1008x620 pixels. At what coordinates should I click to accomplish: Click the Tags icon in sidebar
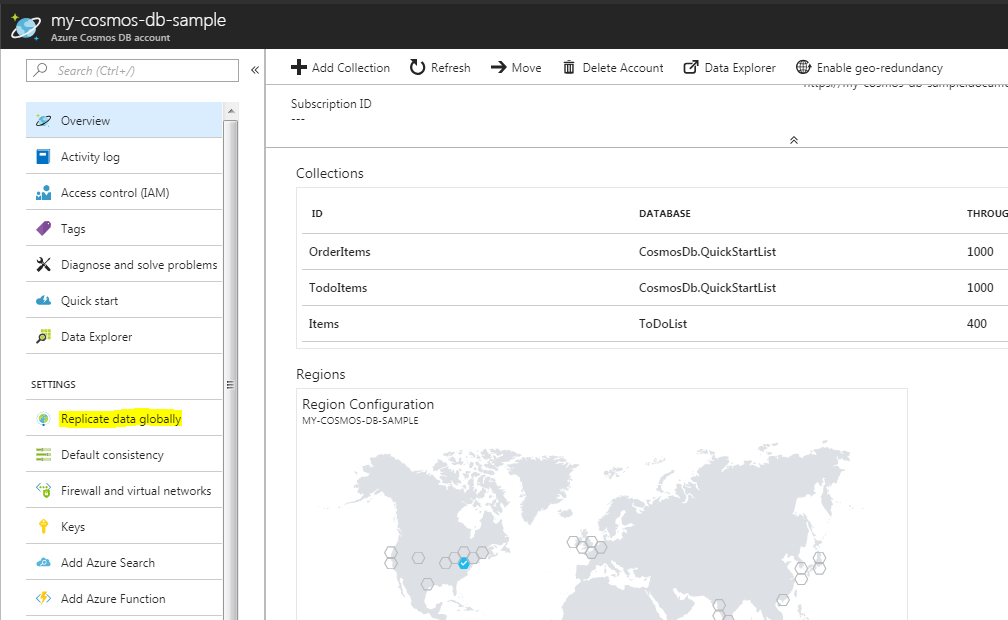[x=43, y=229]
